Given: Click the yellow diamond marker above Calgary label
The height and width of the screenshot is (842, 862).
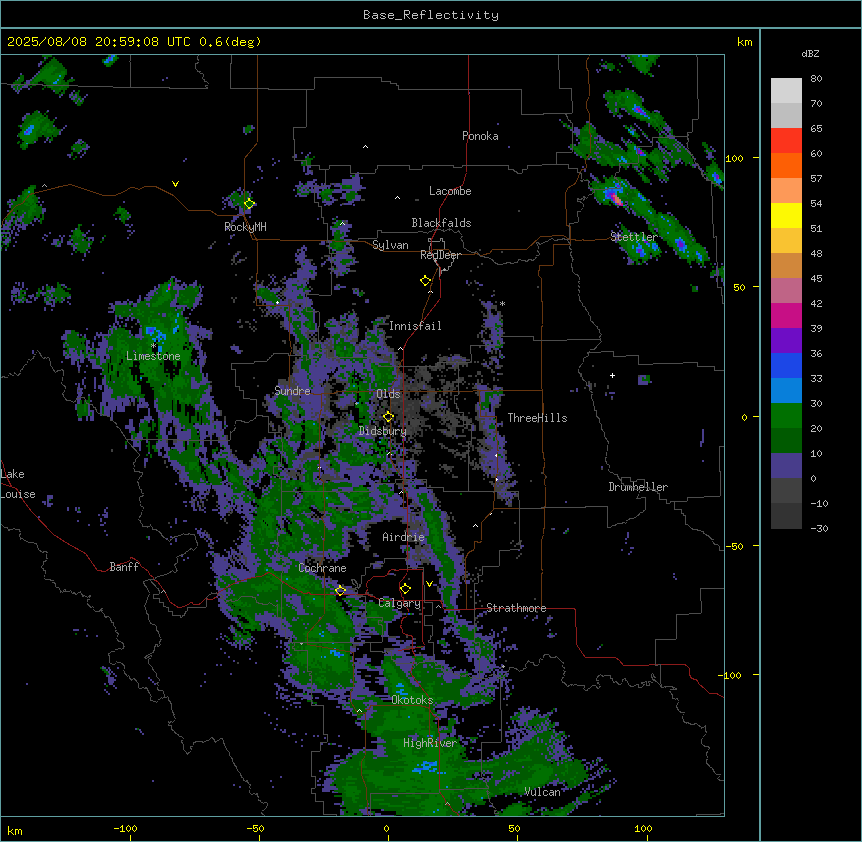Looking at the screenshot, I should tap(405, 589).
